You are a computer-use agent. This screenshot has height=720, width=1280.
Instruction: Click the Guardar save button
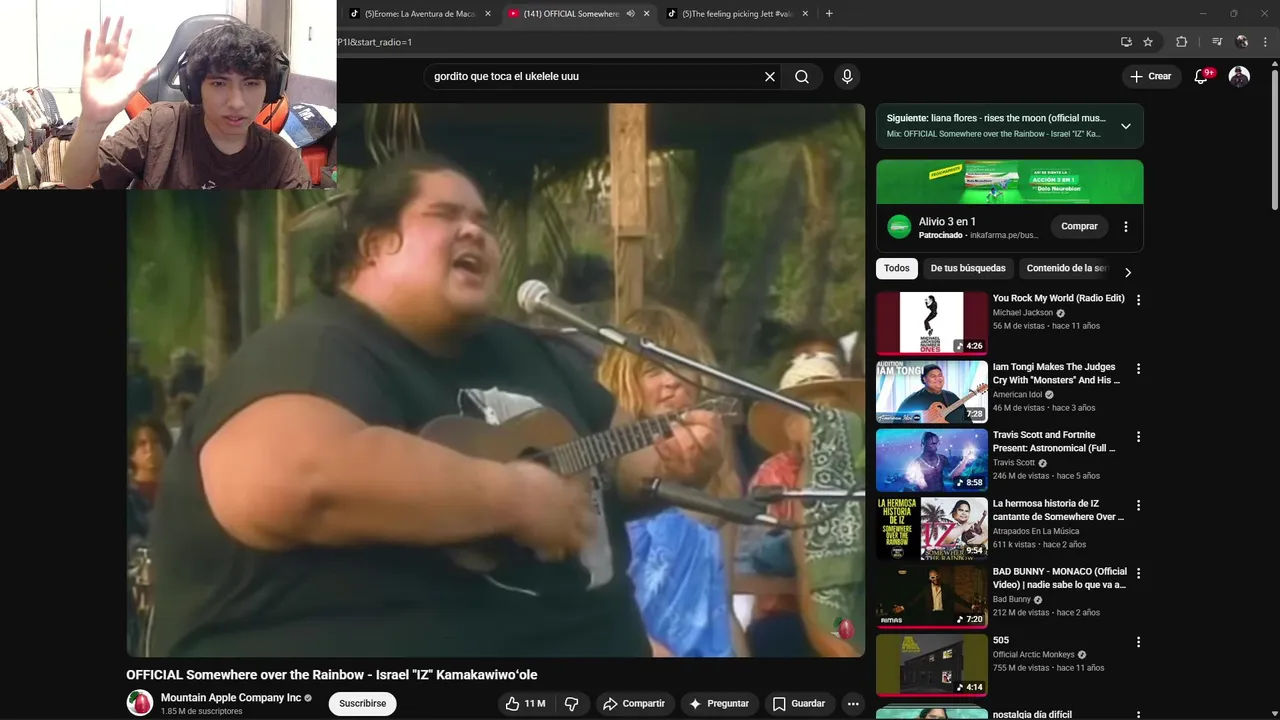pyautogui.click(x=799, y=704)
